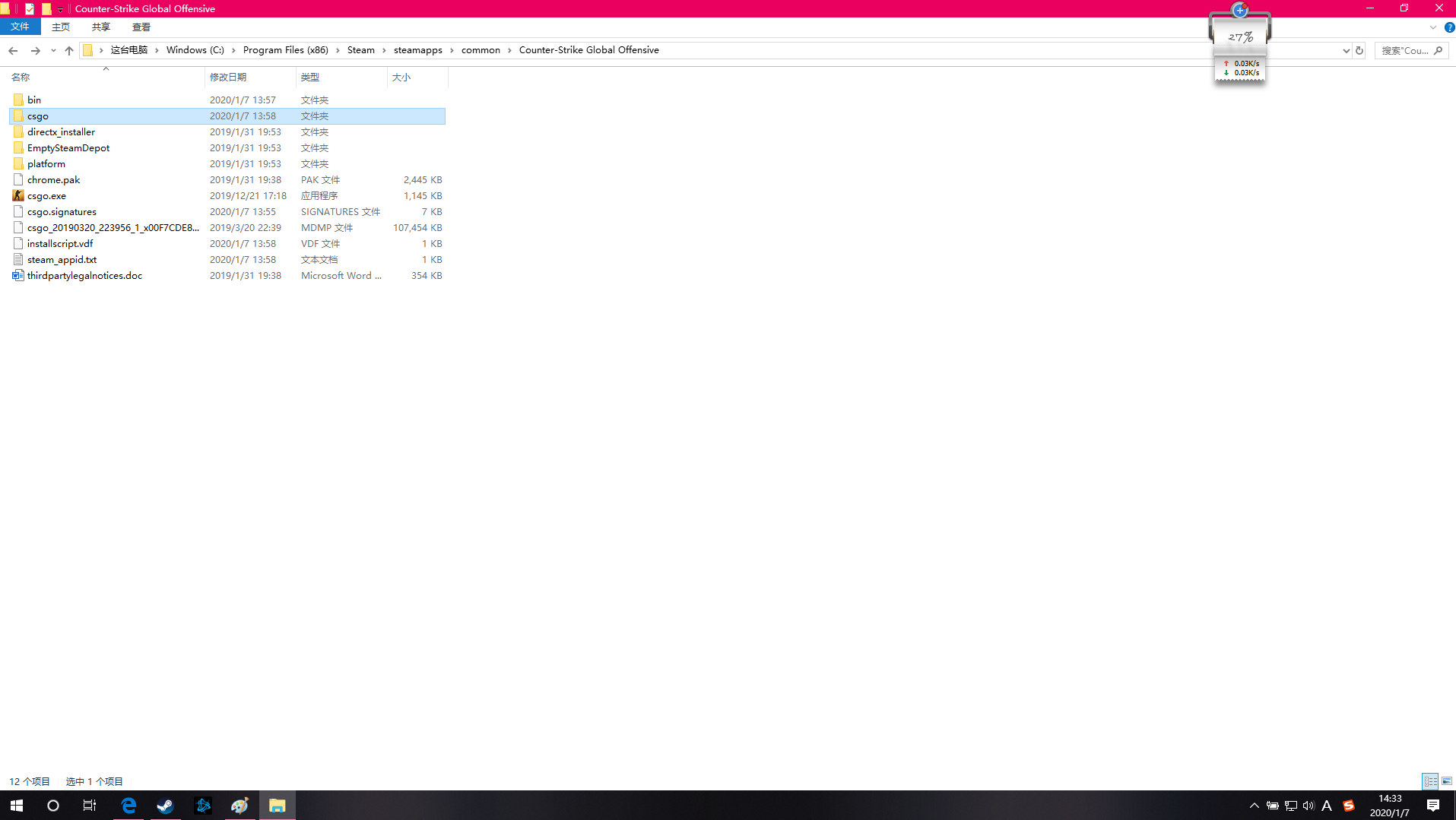1456x820 pixels.
Task: Open the address bar history dropdown
Action: click(x=1346, y=51)
